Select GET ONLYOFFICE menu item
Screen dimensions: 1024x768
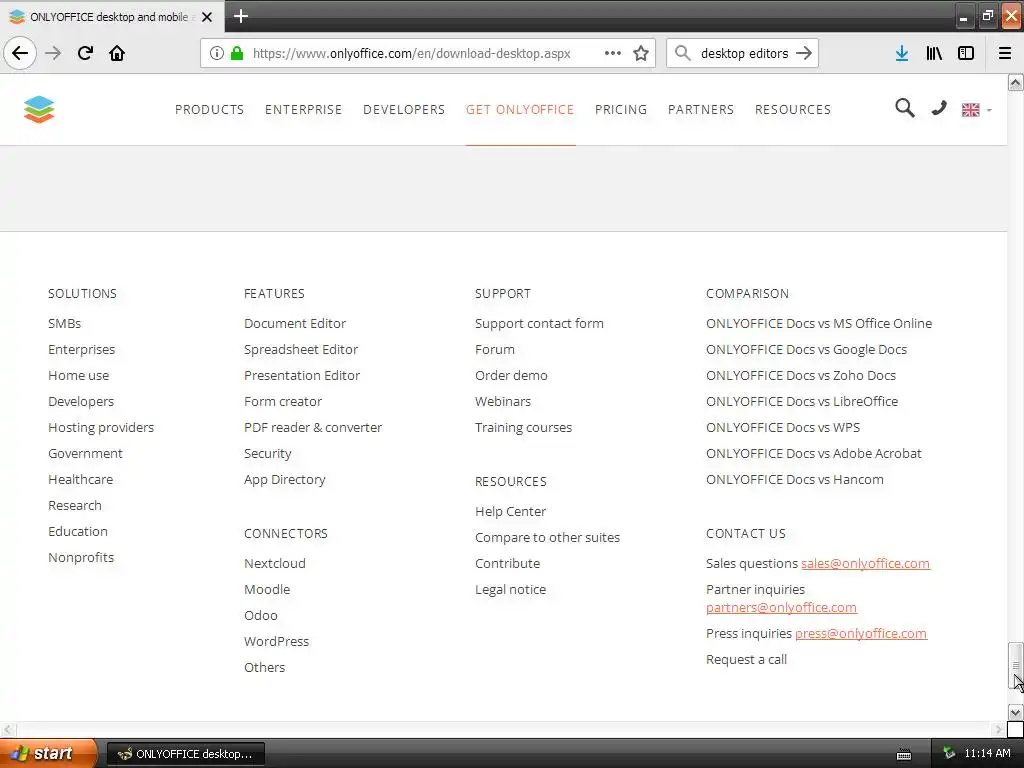coord(520,110)
